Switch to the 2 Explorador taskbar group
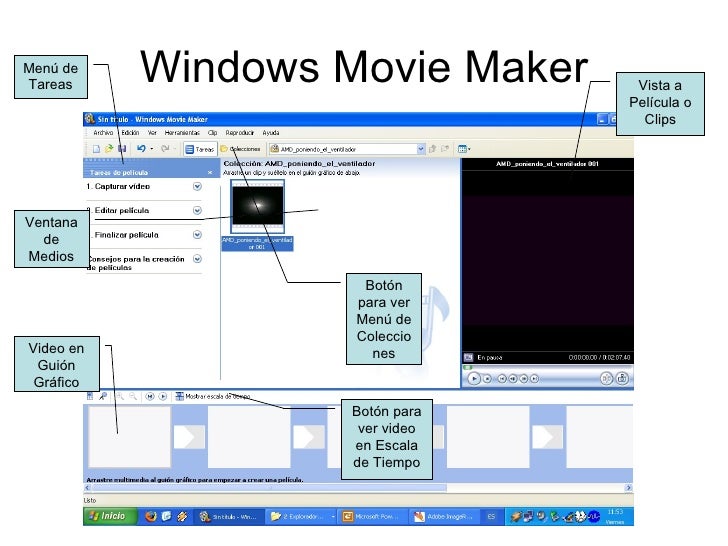 [x=302, y=516]
